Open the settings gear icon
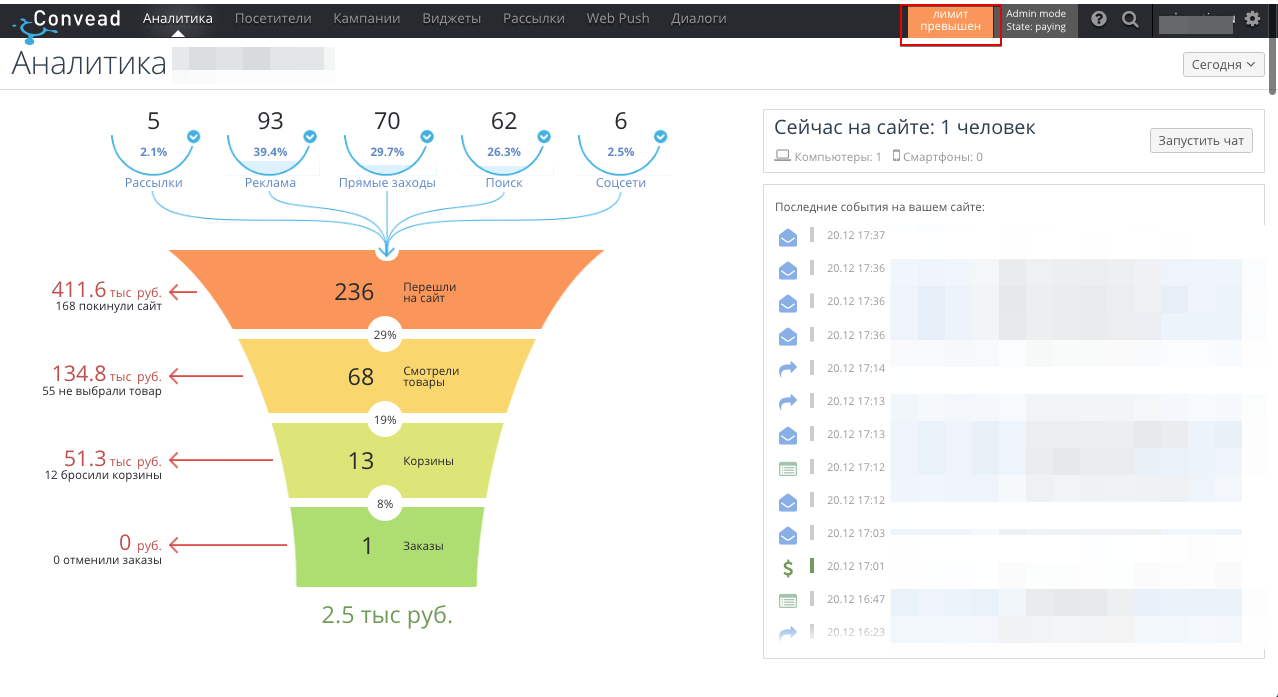Viewport: 1278px width, 697px height. [1252, 18]
